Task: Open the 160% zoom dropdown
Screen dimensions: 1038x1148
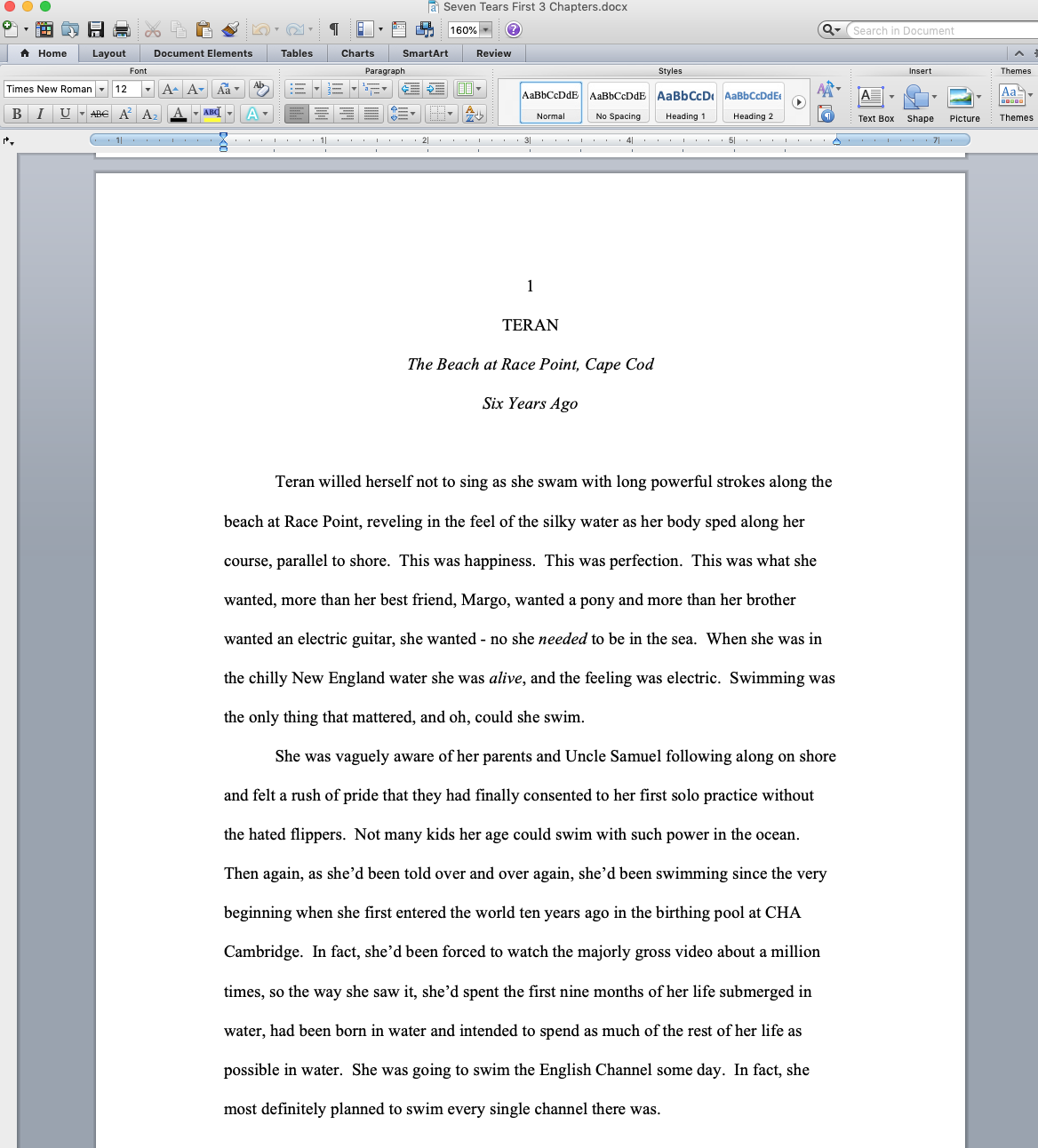Action: click(x=485, y=30)
